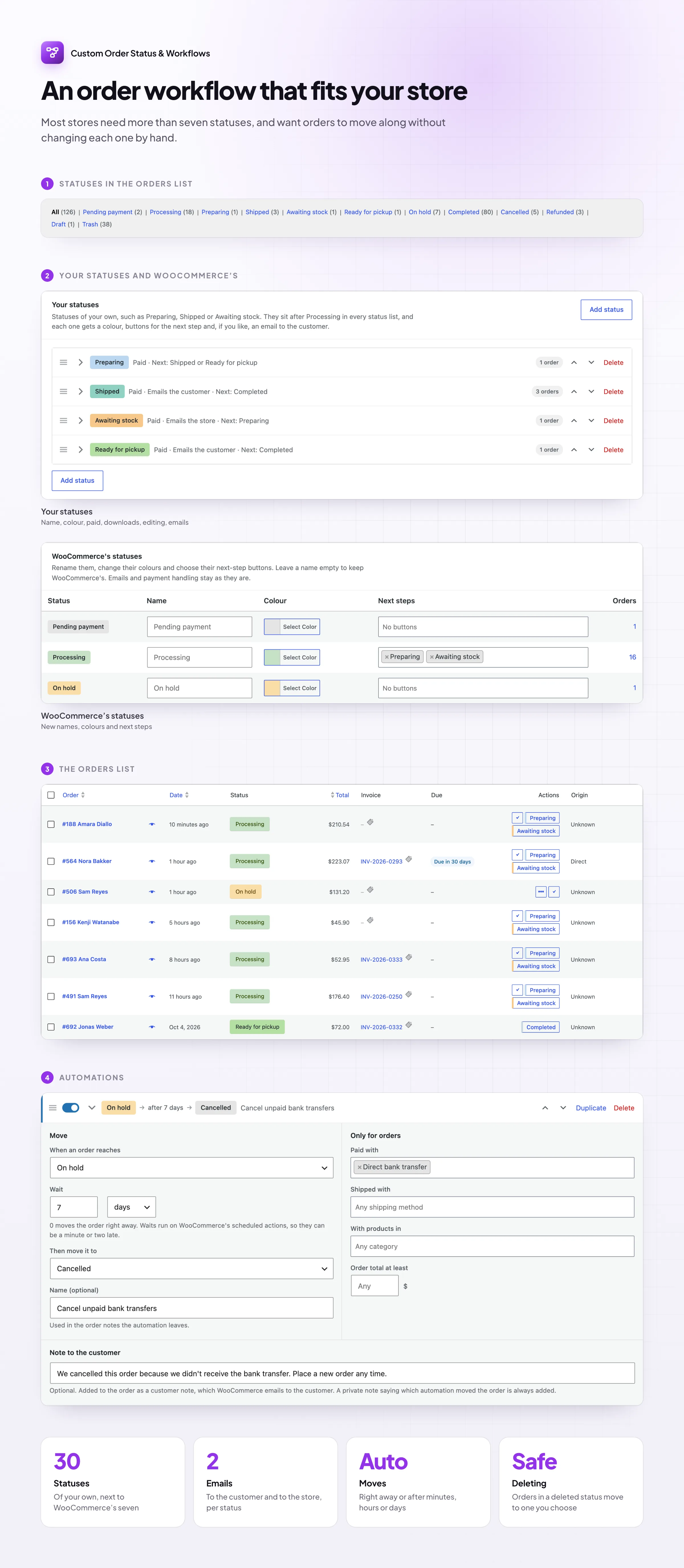Click the top Add status button
The image size is (684, 1568).
(x=606, y=309)
